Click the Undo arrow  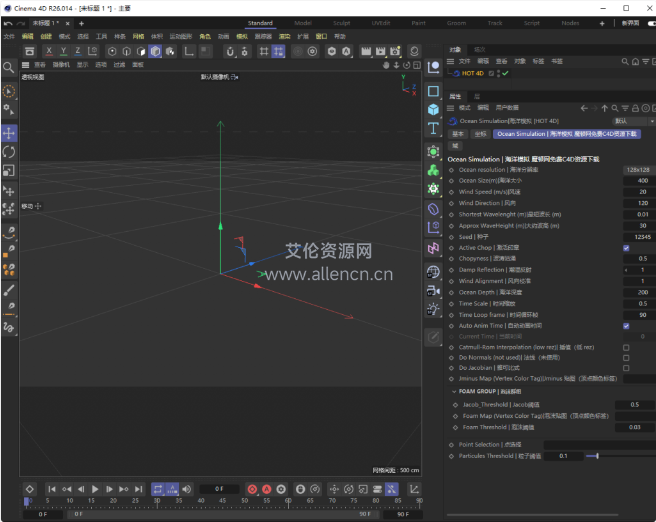point(8,23)
